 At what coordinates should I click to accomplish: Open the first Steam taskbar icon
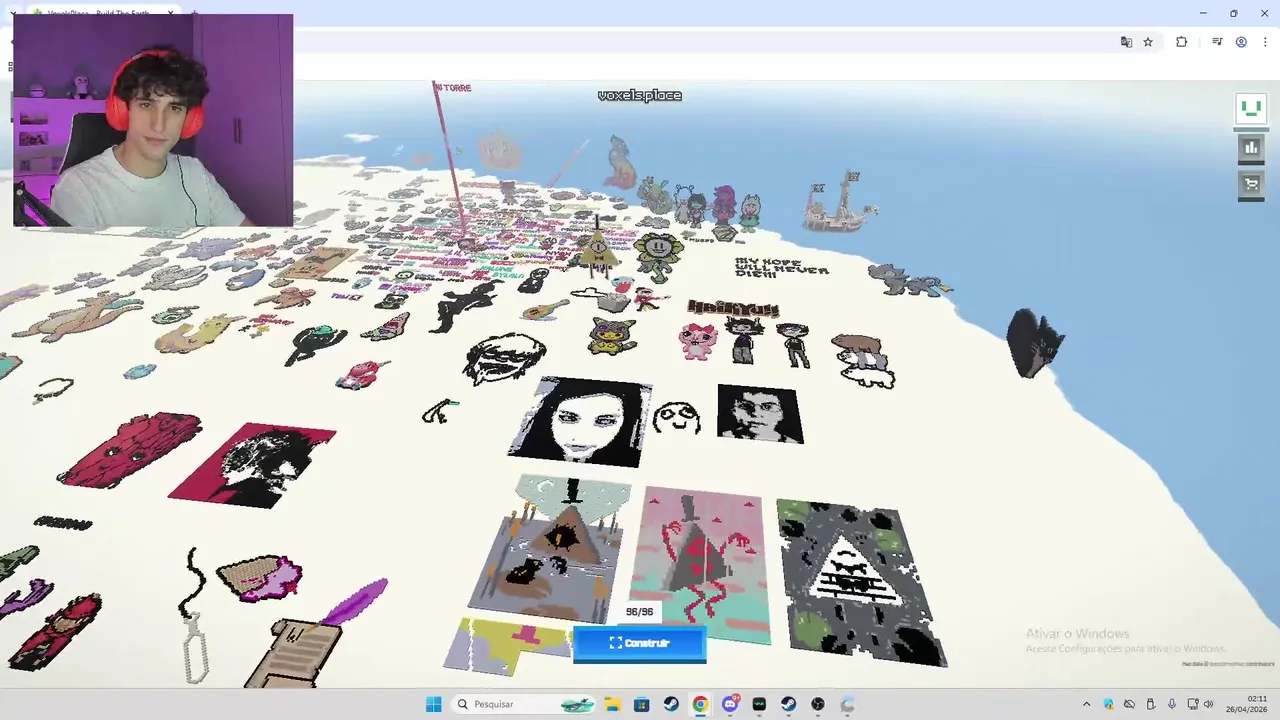tap(671, 704)
